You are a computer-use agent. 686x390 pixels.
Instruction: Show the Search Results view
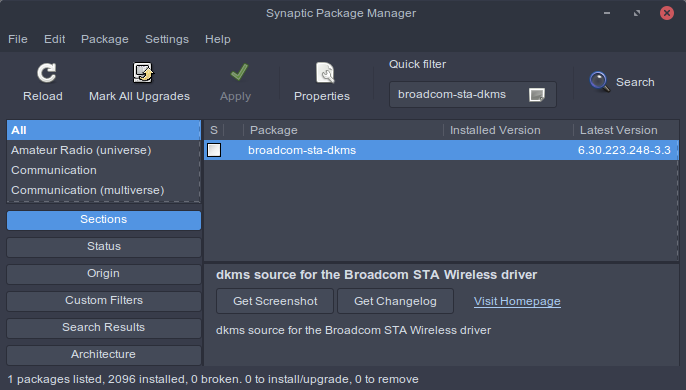[x=104, y=328]
